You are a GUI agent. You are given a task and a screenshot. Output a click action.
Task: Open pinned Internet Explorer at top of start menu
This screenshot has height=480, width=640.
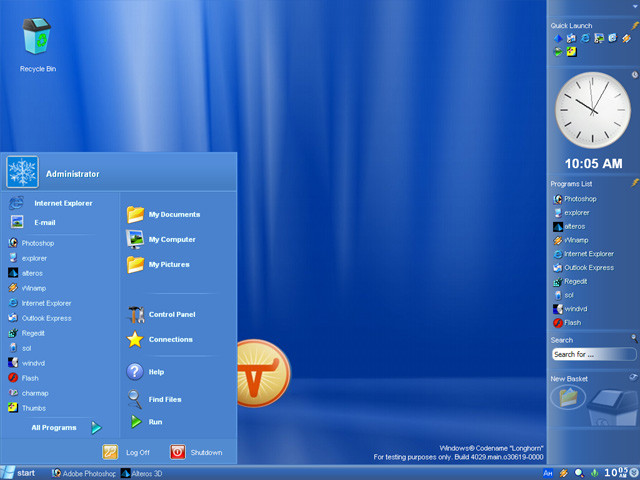click(51, 203)
